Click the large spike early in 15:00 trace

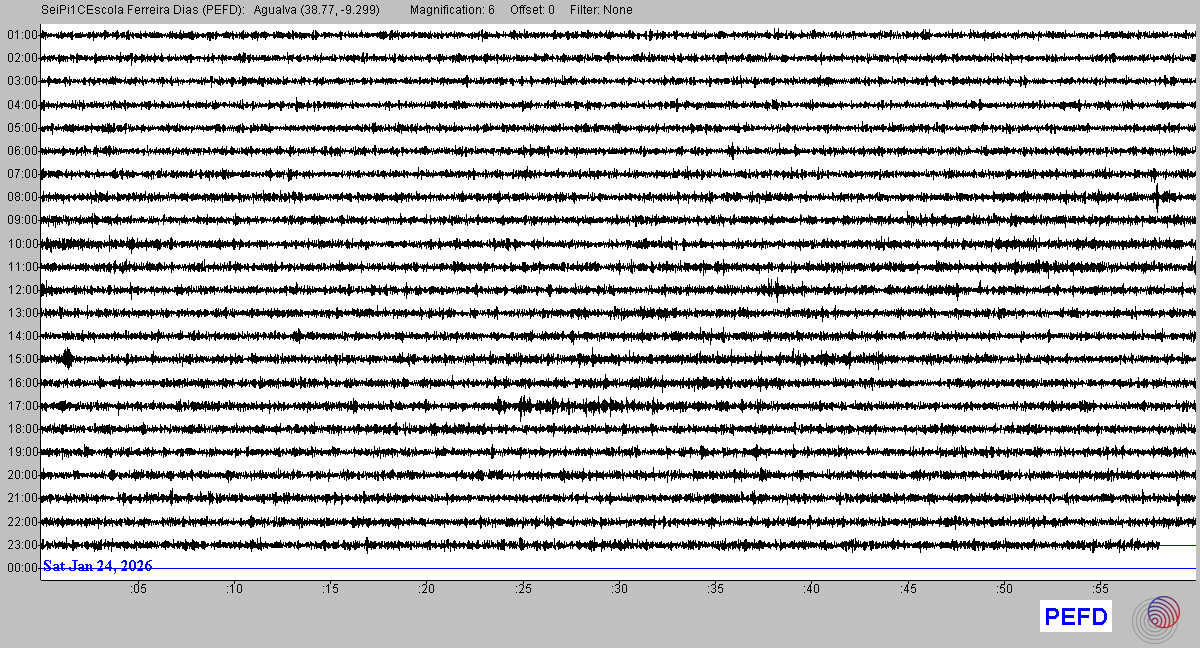(x=67, y=358)
